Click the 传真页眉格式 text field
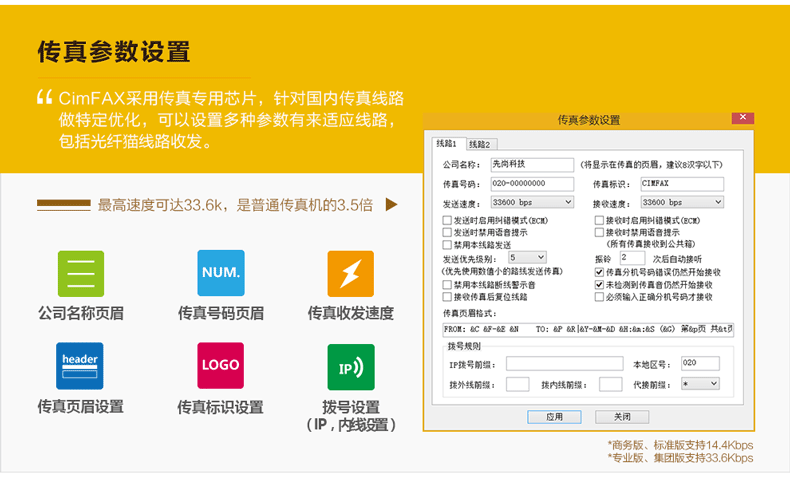790x477 pixels. click(x=588, y=329)
